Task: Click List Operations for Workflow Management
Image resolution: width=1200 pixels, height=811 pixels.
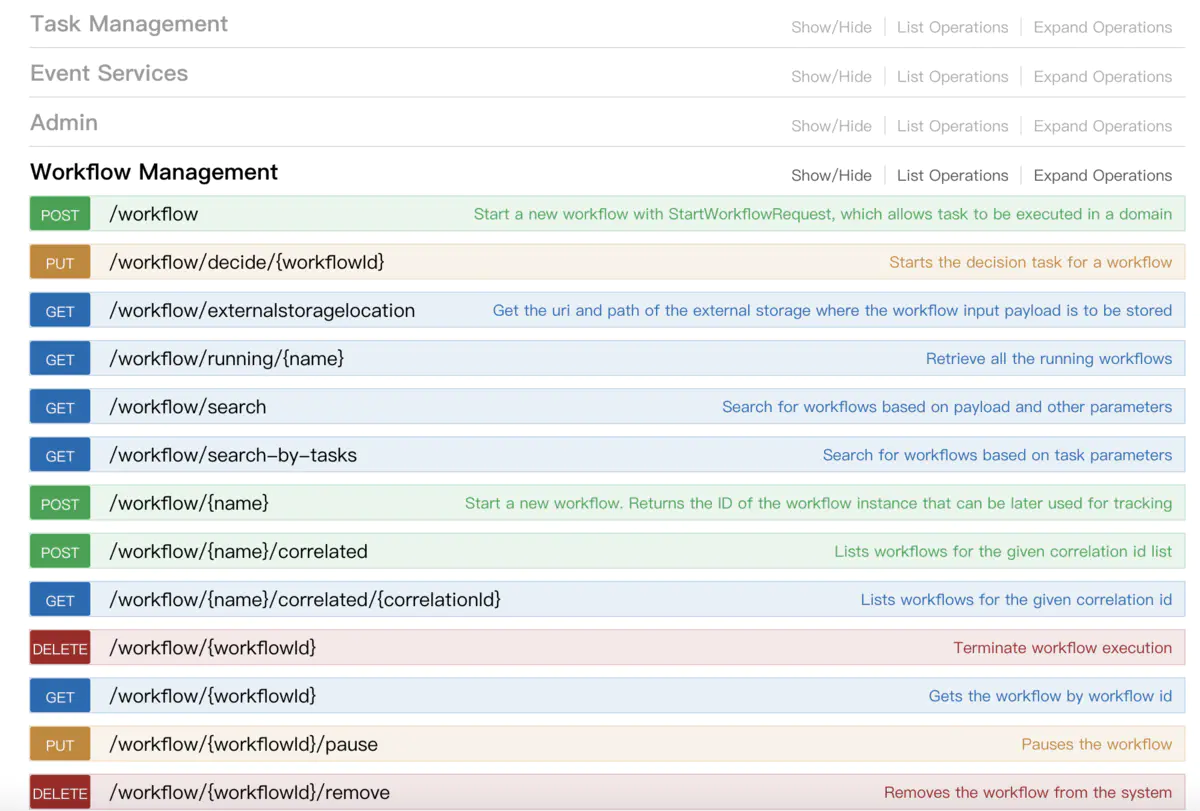Action: click(952, 175)
